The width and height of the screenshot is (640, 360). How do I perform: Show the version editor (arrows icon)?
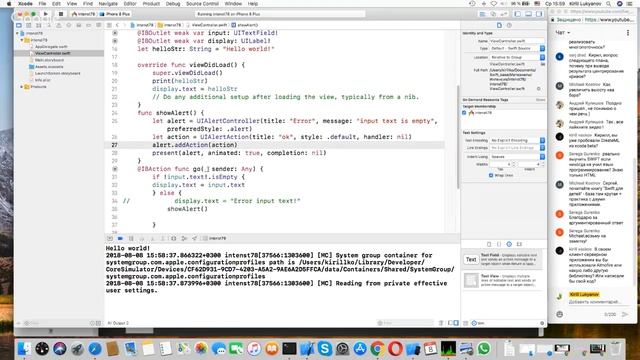tap(504, 14)
